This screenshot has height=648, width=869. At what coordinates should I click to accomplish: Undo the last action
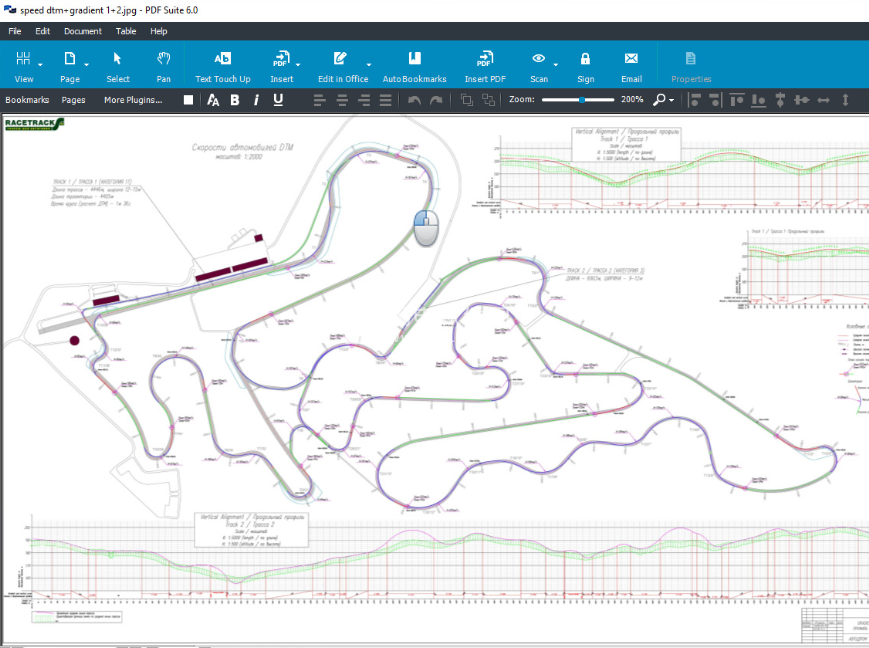[x=414, y=100]
